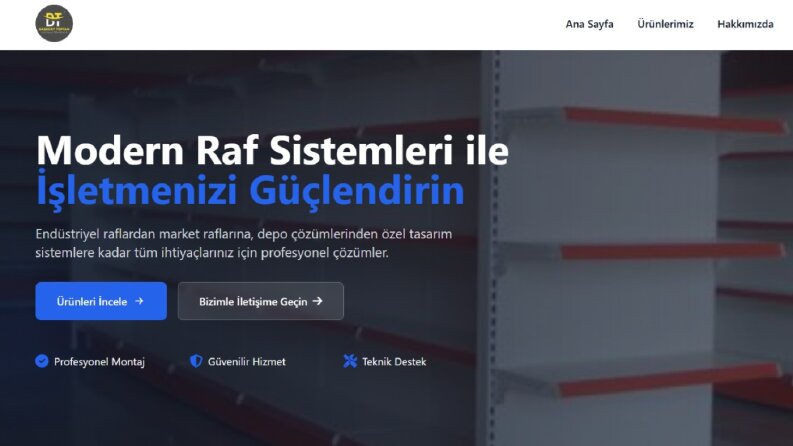Click the Profesyonel Montaj label

pyautogui.click(x=99, y=362)
